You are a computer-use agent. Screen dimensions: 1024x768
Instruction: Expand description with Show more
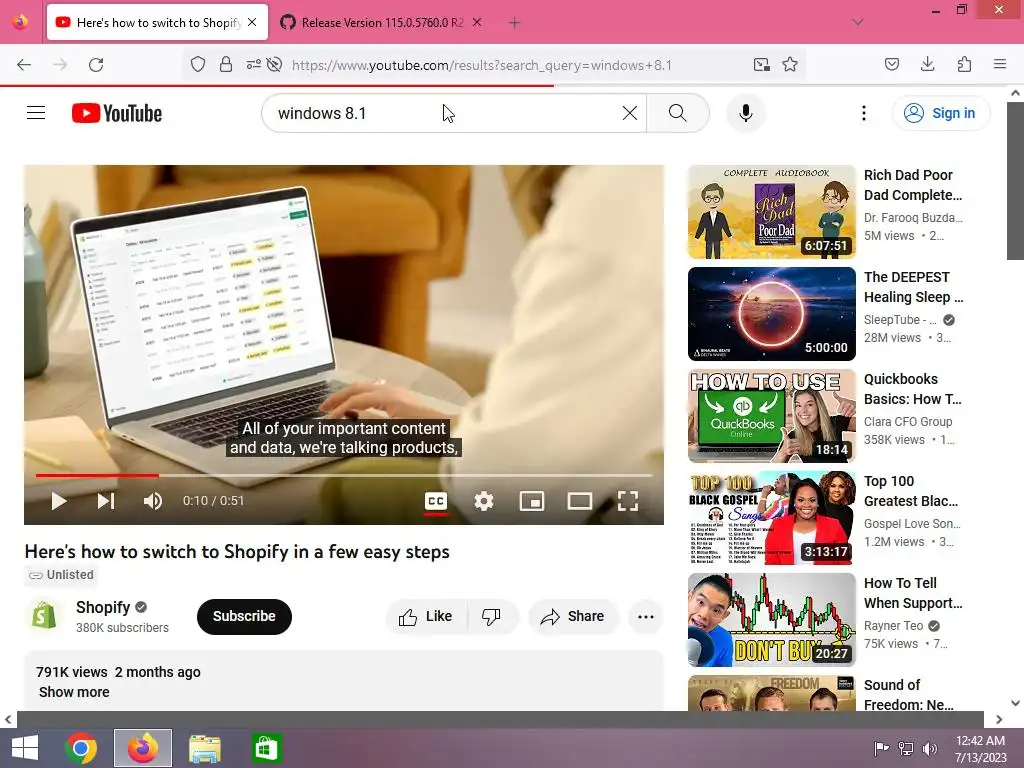pyautogui.click(x=74, y=692)
